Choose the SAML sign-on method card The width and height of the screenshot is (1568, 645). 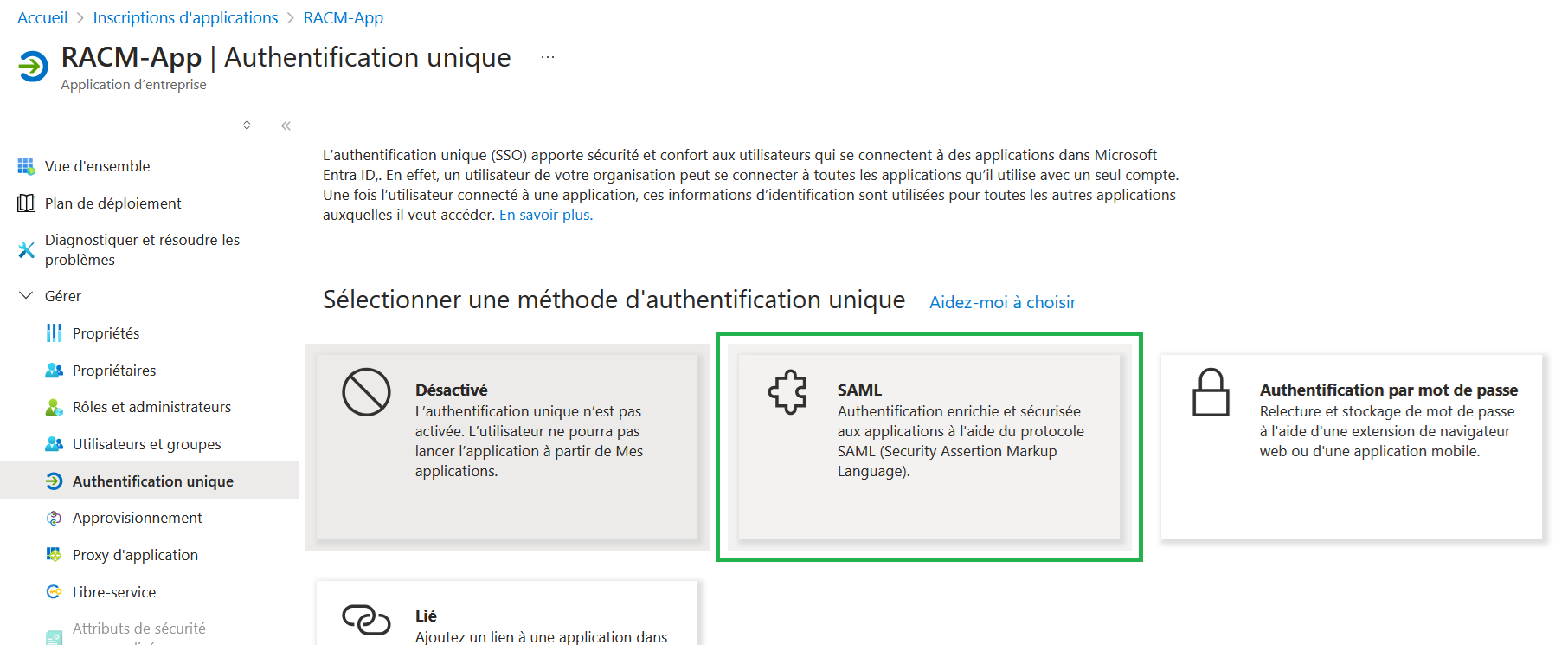pyautogui.click(x=929, y=447)
